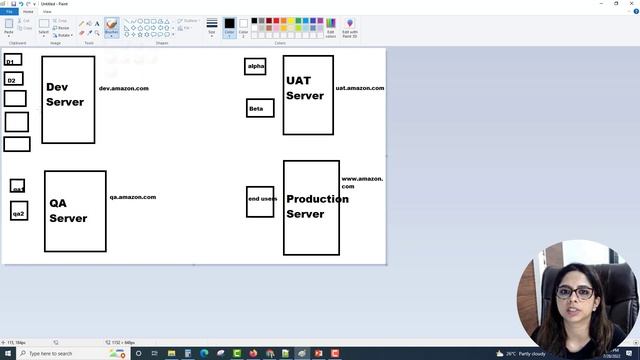Click Undo arrow in quick access toolbar
Image resolution: width=640 pixels, height=360 pixels.
click(21, 4)
